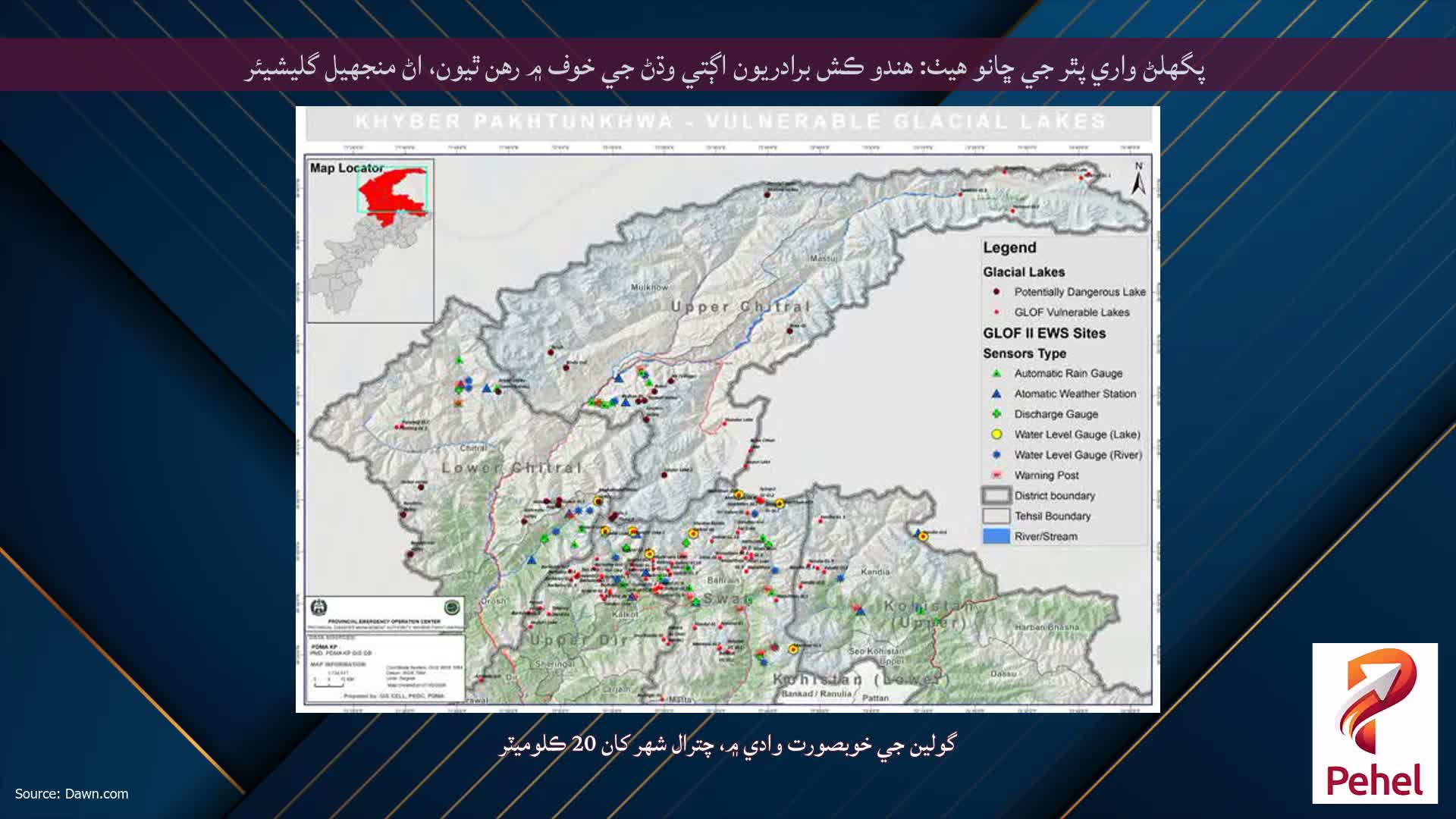Click the Kohistan (Upper) label on map
Image resolution: width=1456 pixels, height=819 pixels.
(929, 613)
